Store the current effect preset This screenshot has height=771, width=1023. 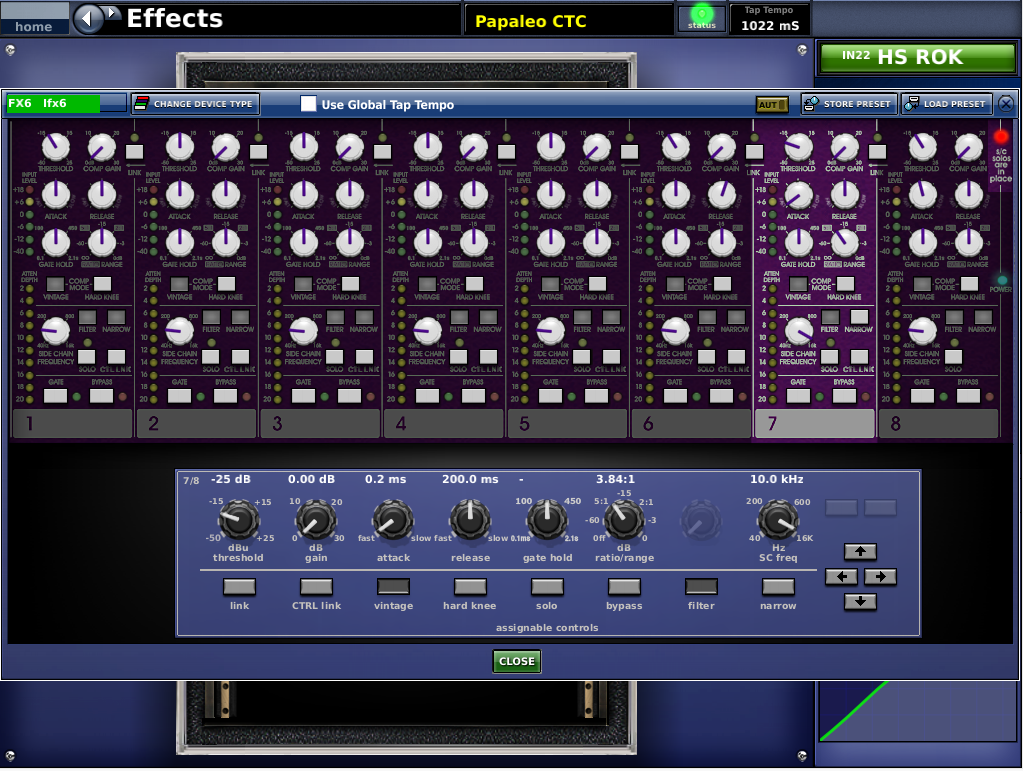pyautogui.click(x=848, y=104)
